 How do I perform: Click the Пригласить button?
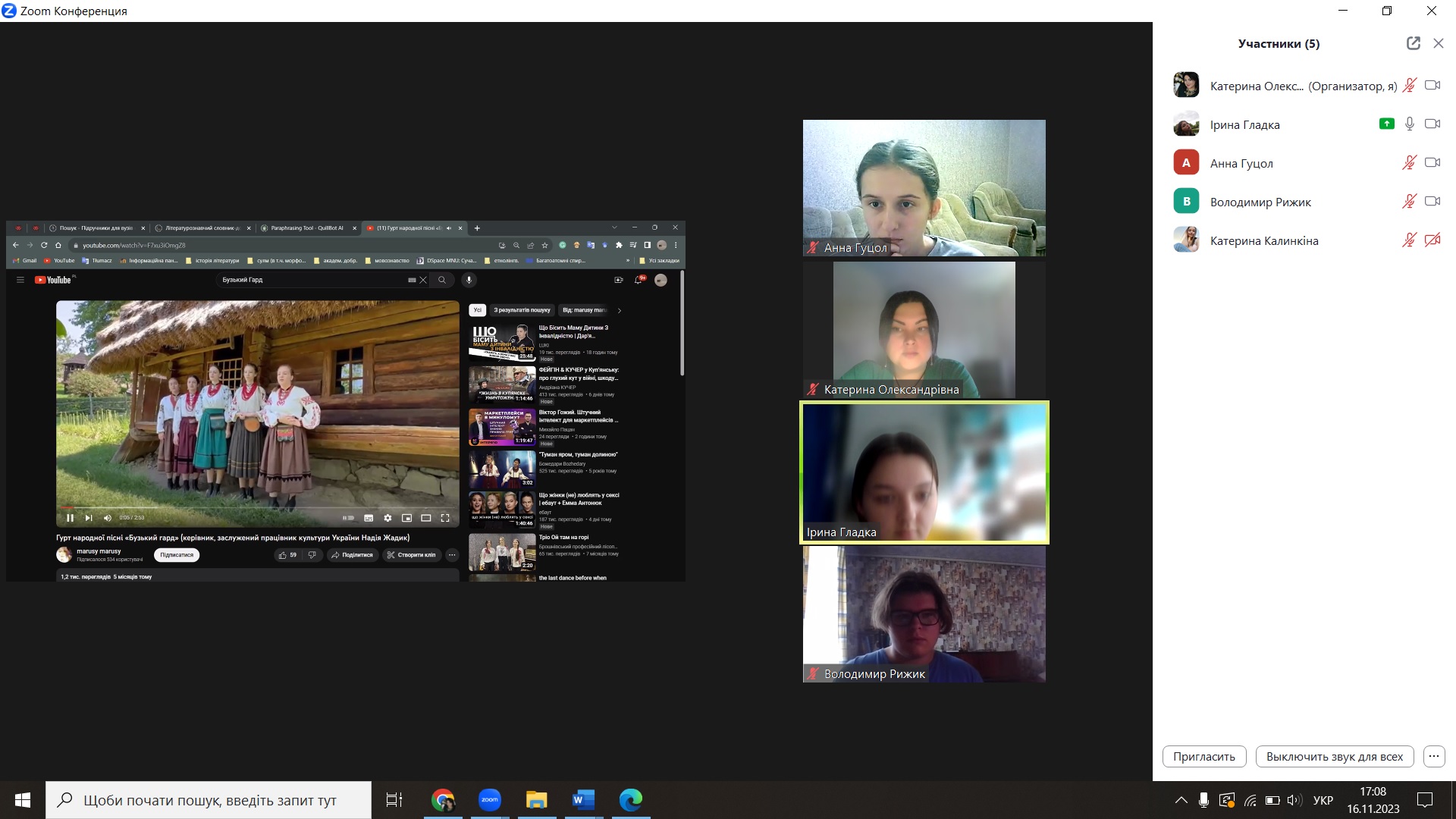(1203, 756)
